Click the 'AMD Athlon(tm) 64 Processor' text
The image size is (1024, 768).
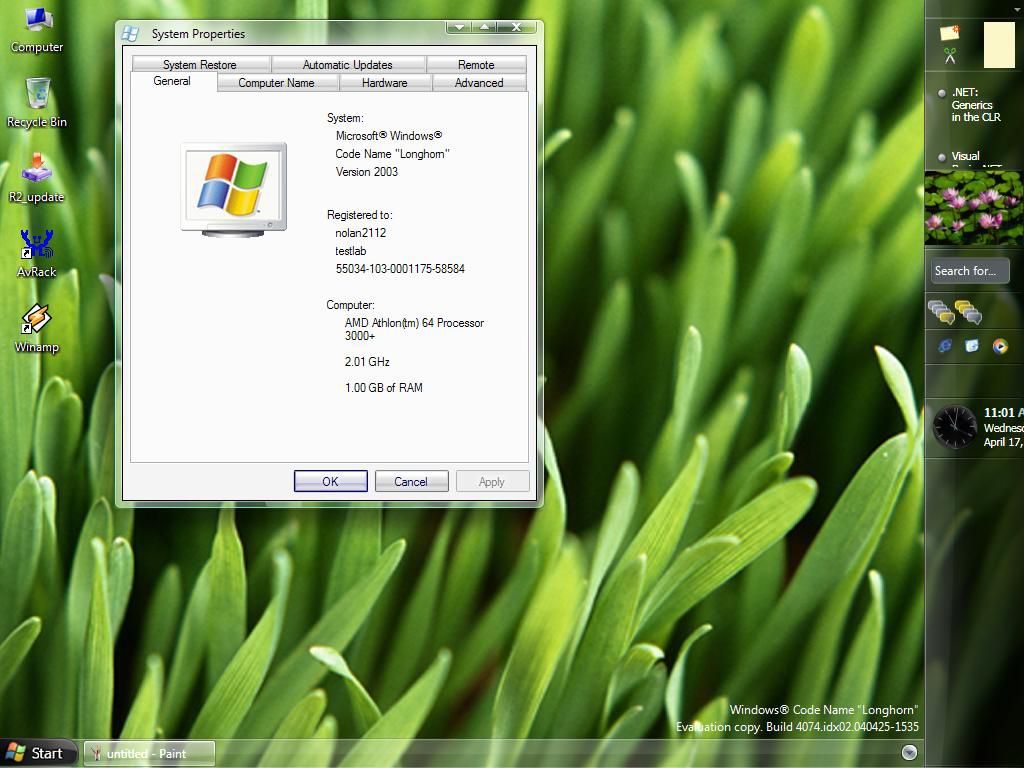click(x=415, y=323)
